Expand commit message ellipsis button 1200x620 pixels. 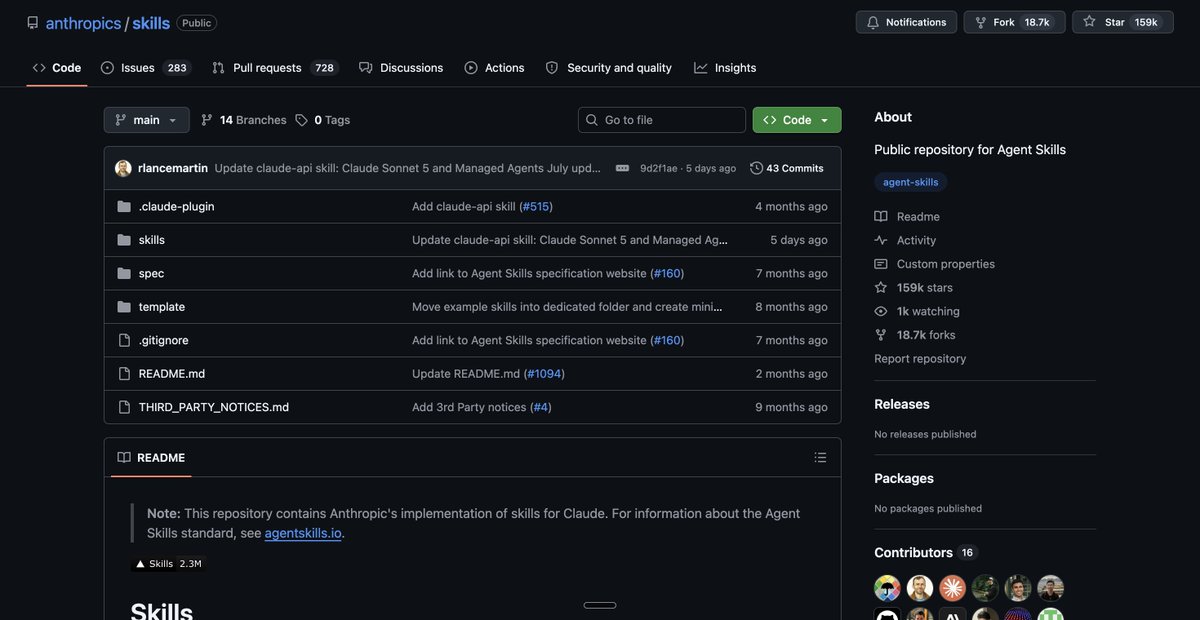(x=622, y=168)
